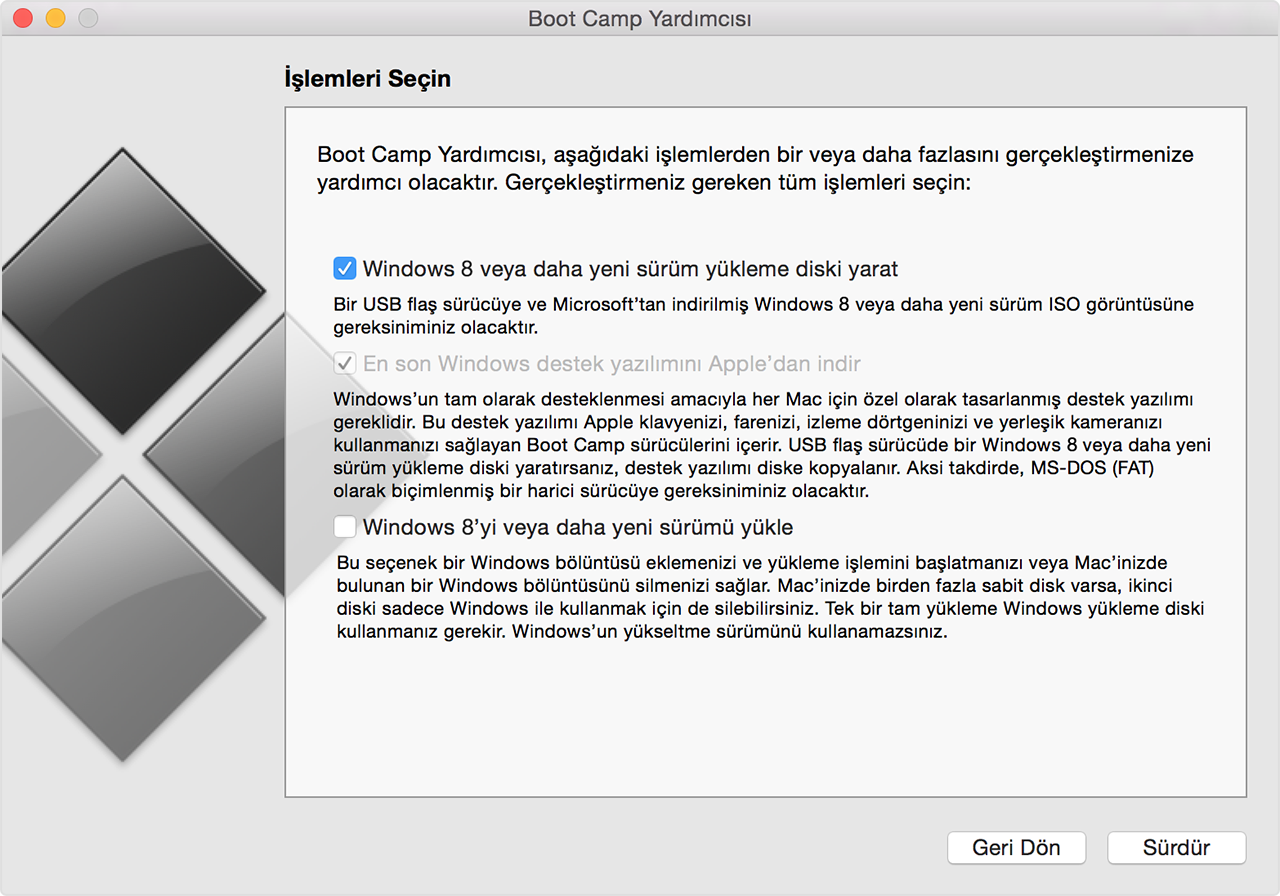Image resolution: width=1280 pixels, height=896 pixels.
Task: Click the paragraph starting "Bir USB flaş sürücüye"
Action: coord(763,315)
